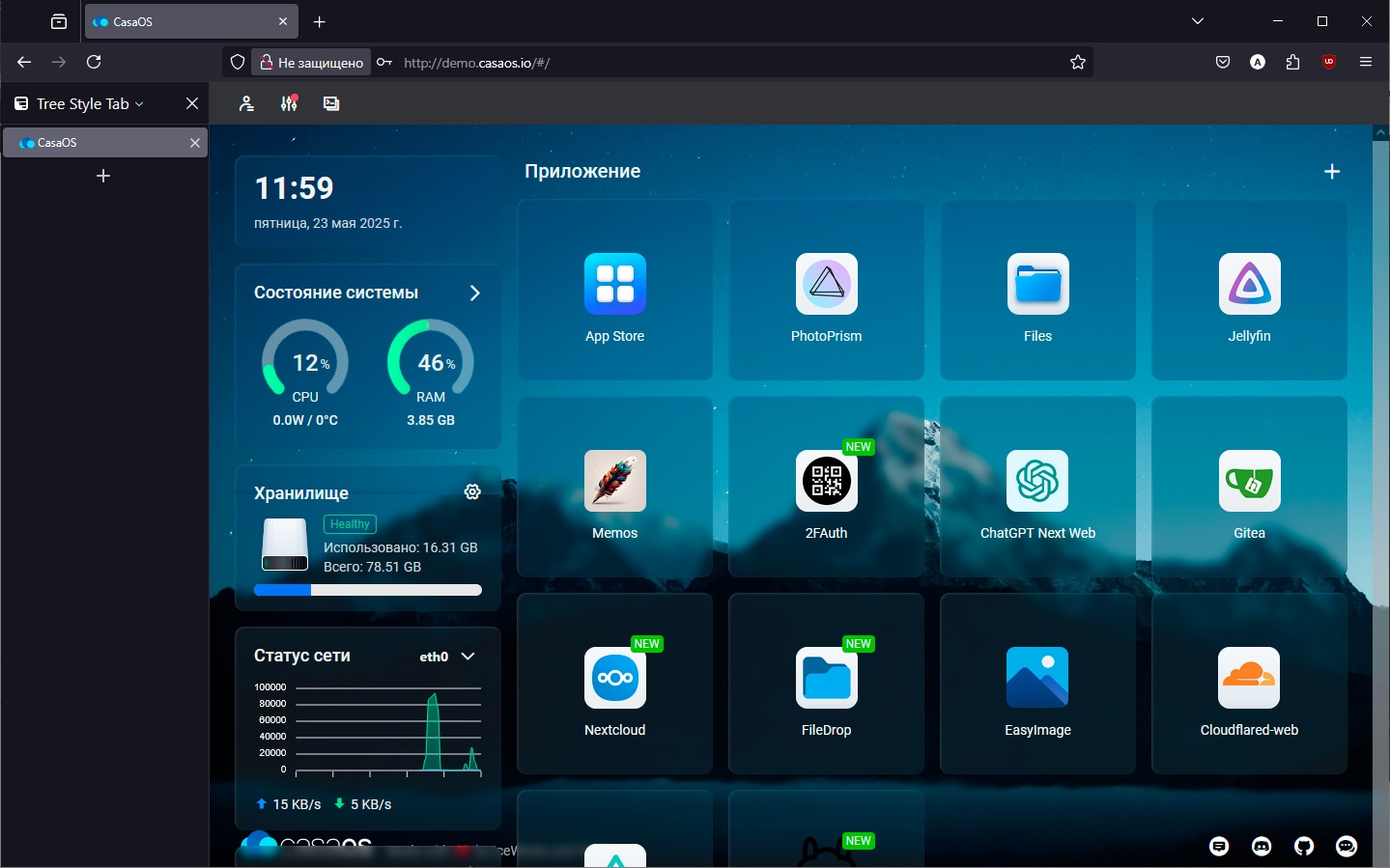
Task: Open the Firefox hamburger menu
Action: click(1366, 62)
